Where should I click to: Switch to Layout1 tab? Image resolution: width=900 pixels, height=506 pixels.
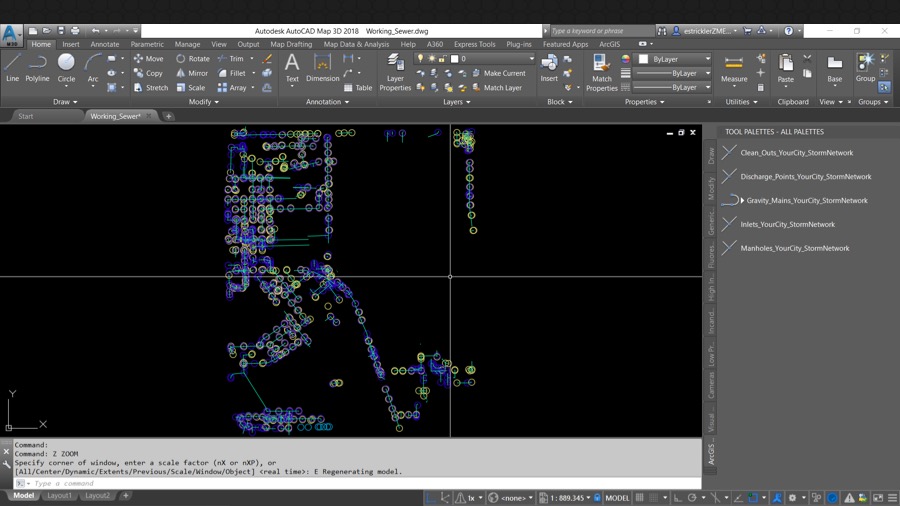(x=59, y=495)
